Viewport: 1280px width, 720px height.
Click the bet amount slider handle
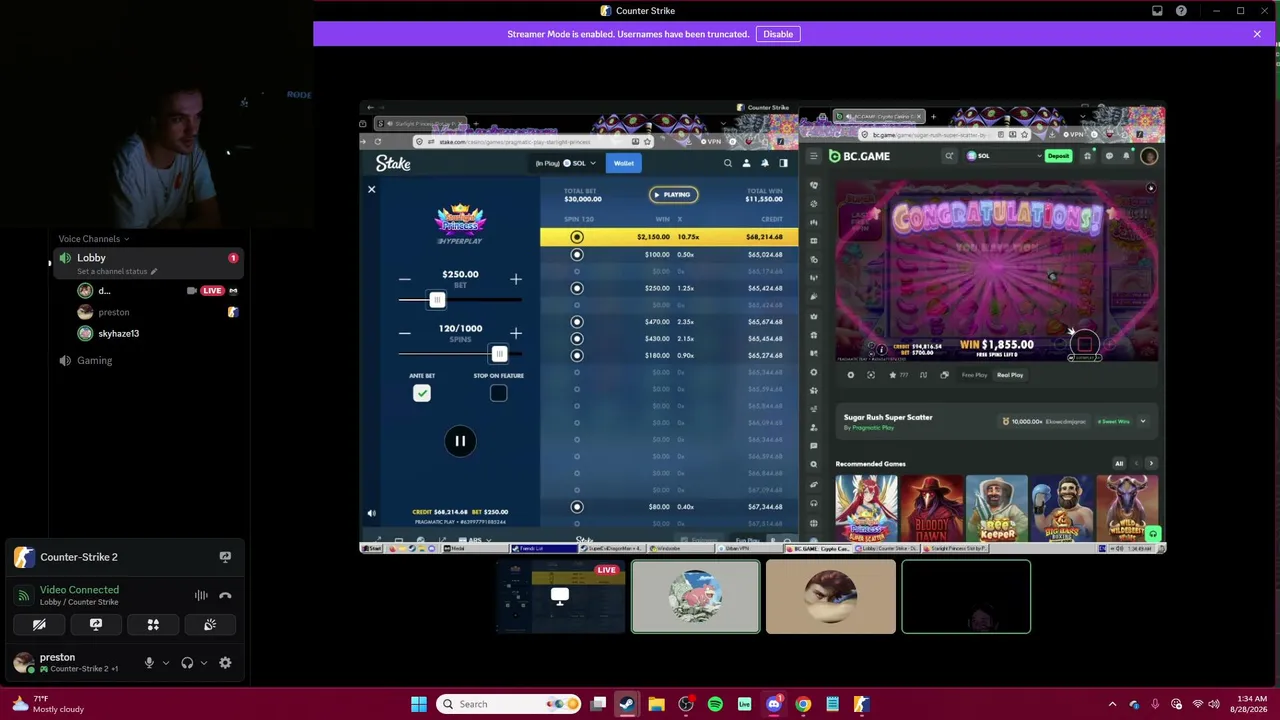click(437, 300)
